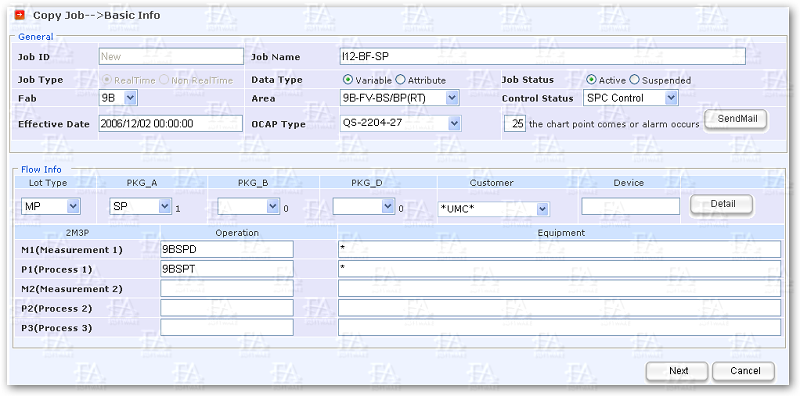Expand the Area dropdown list
Viewport: 800px width, 396px height.
pyautogui.click(x=399, y=98)
